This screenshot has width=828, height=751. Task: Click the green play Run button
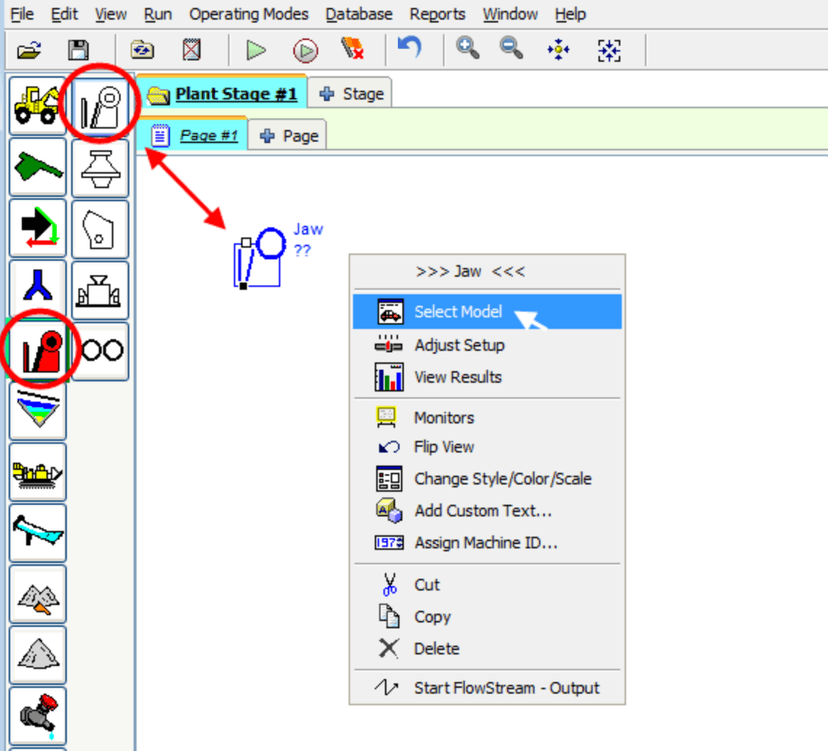[x=256, y=50]
